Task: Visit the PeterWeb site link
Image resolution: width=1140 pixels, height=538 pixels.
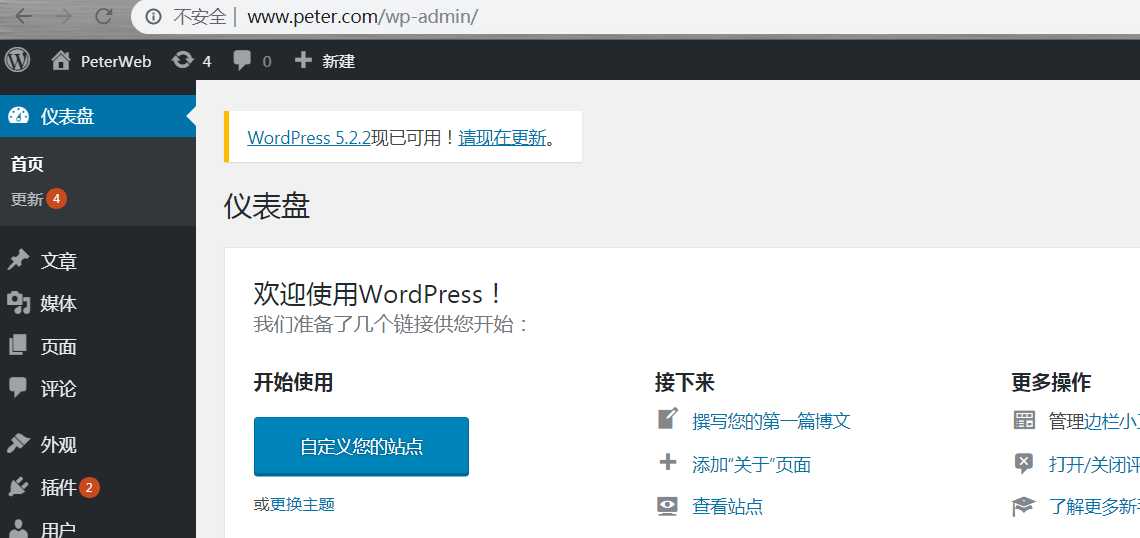Action: (x=116, y=62)
